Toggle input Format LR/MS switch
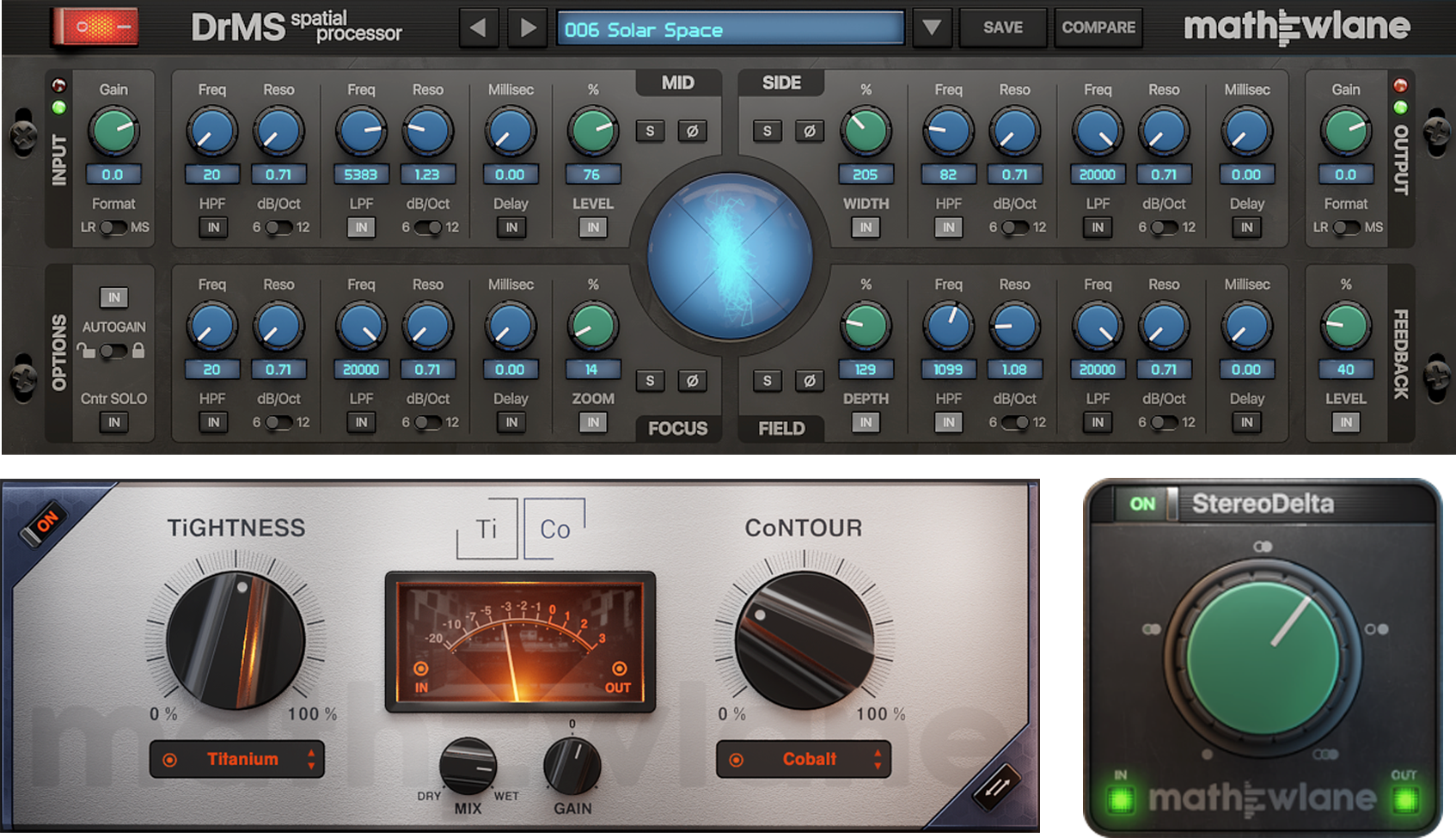 tap(113, 228)
